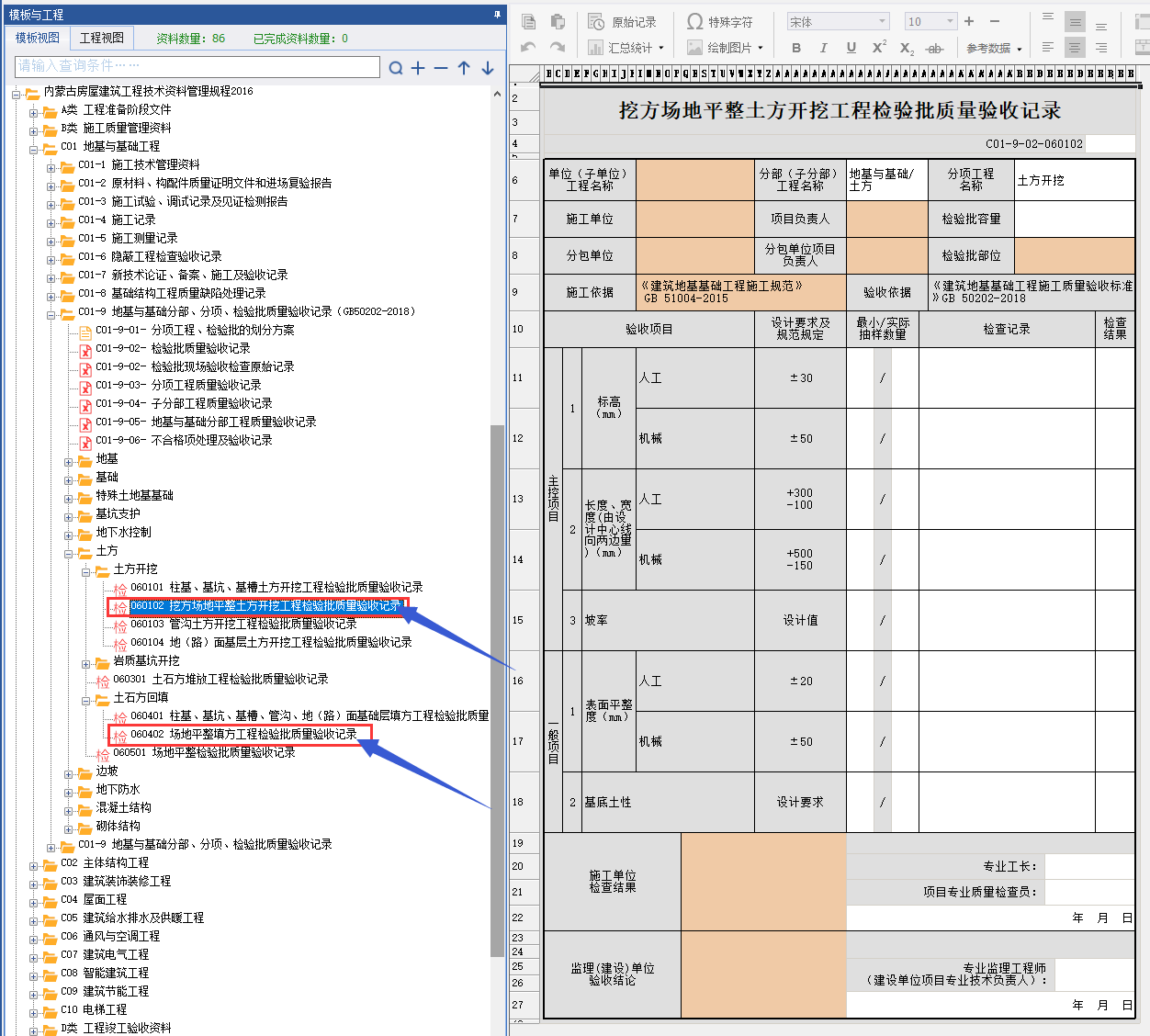This screenshot has height=1036, width=1150.
Task: Switch to the 模板视图 tab
Action: pyautogui.click(x=38, y=38)
